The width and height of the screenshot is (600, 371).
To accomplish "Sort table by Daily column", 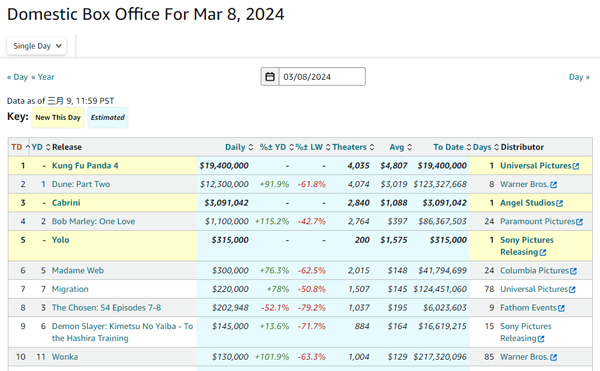I will point(239,147).
